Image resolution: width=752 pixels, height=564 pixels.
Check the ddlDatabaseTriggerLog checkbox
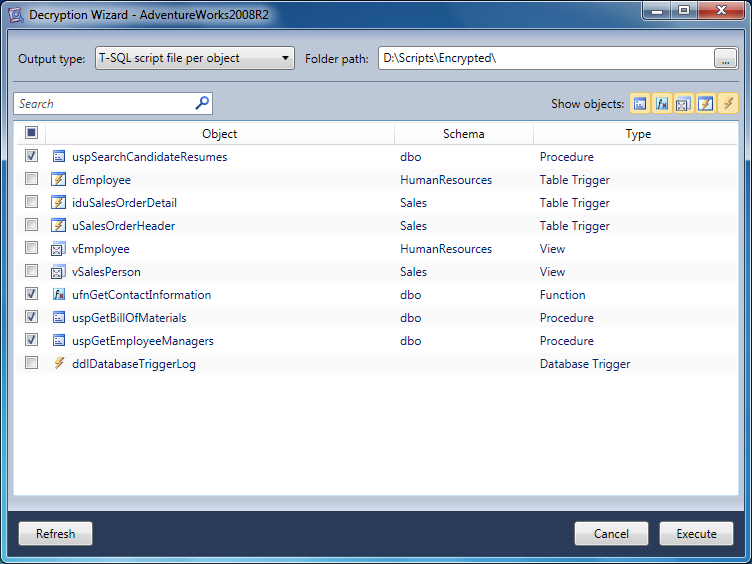tap(32, 363)
